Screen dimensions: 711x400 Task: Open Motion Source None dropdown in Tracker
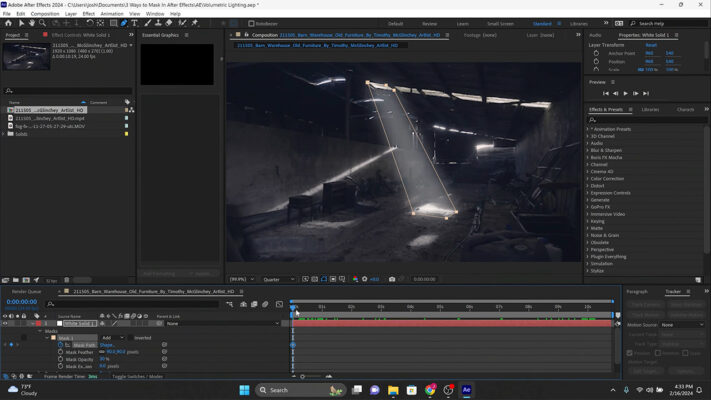coord(682,325)
